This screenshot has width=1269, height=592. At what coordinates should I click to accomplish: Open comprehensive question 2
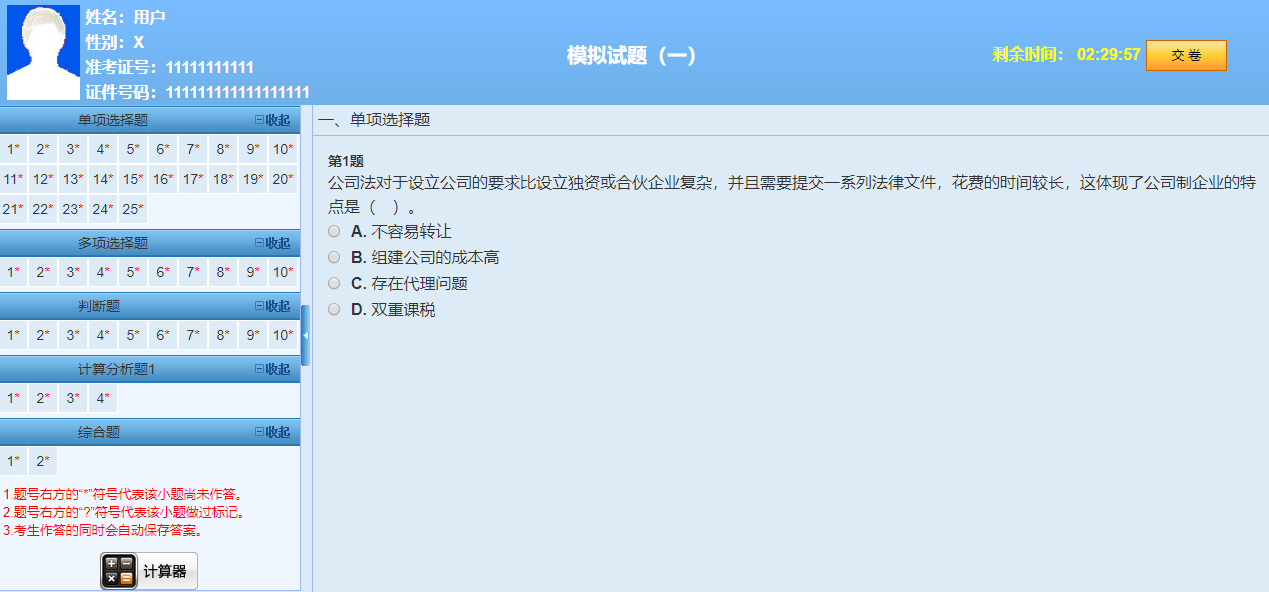tap(41, 460)
